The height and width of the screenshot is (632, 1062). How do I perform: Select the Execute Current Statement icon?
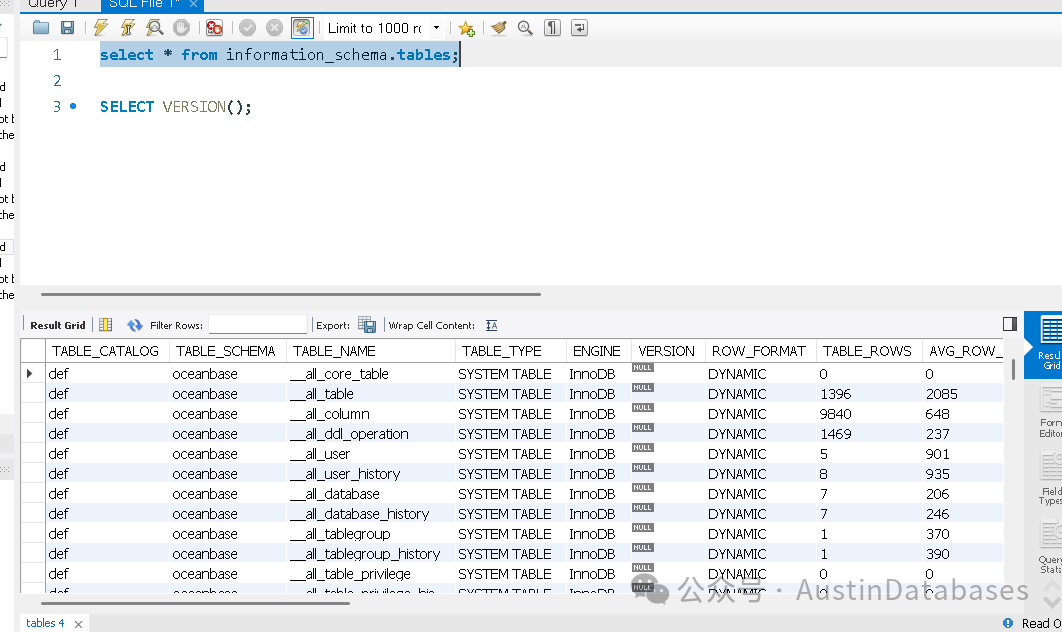click(127, 27)
